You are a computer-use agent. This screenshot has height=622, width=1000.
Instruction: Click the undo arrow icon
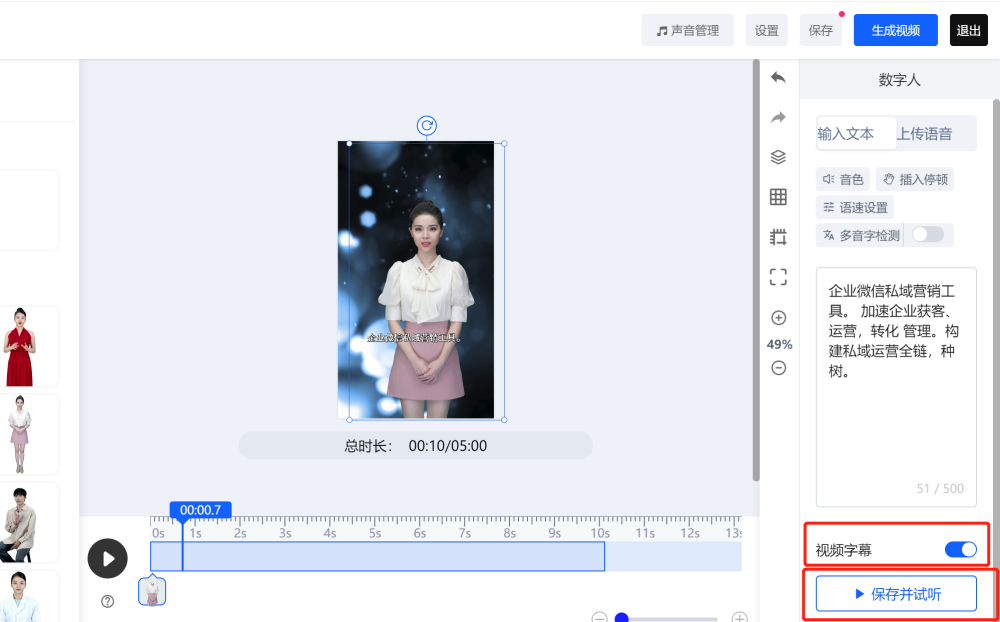coord(778,77)
